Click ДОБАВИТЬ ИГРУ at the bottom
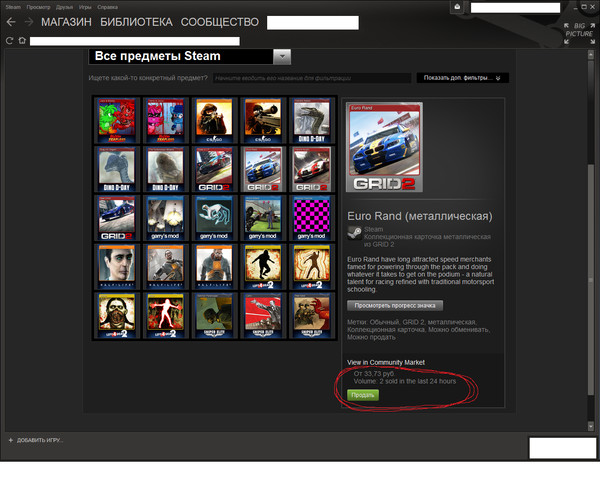This screenshot has height=480, width=600. point(40,440)
